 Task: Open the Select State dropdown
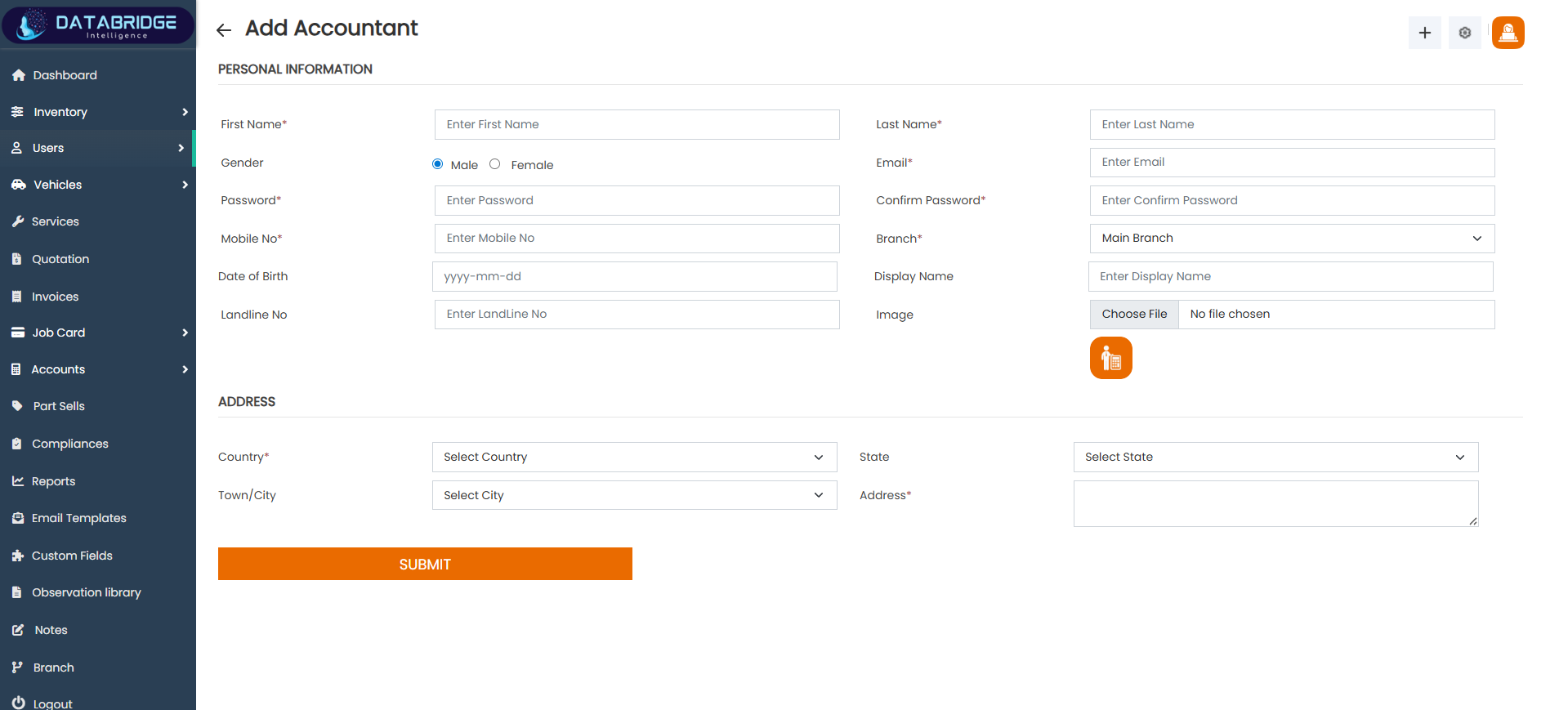click(x=1275, y=457)
